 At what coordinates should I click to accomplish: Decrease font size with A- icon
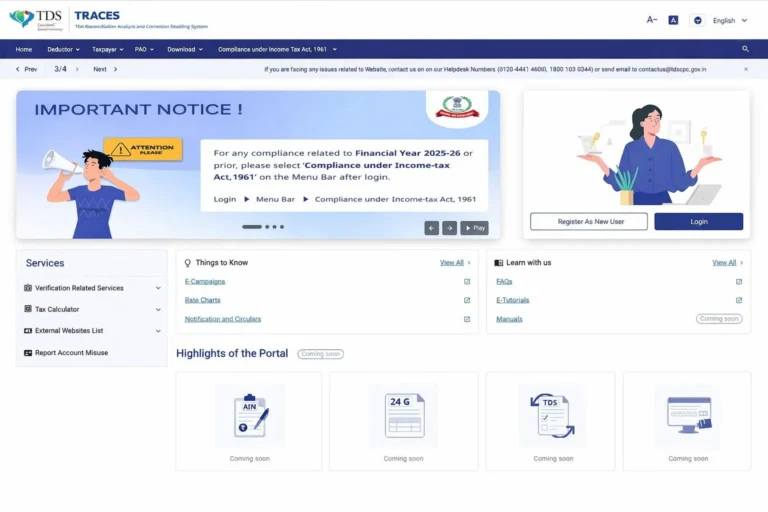pos(651,20)
